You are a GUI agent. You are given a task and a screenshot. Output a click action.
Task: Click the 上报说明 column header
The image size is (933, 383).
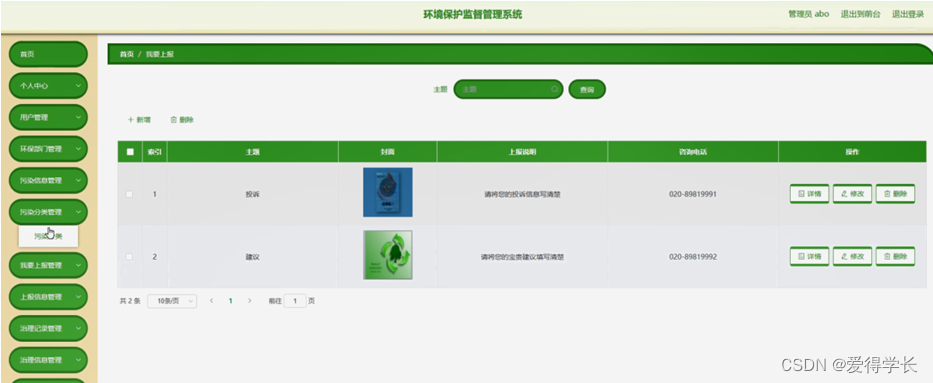(522, 152)
